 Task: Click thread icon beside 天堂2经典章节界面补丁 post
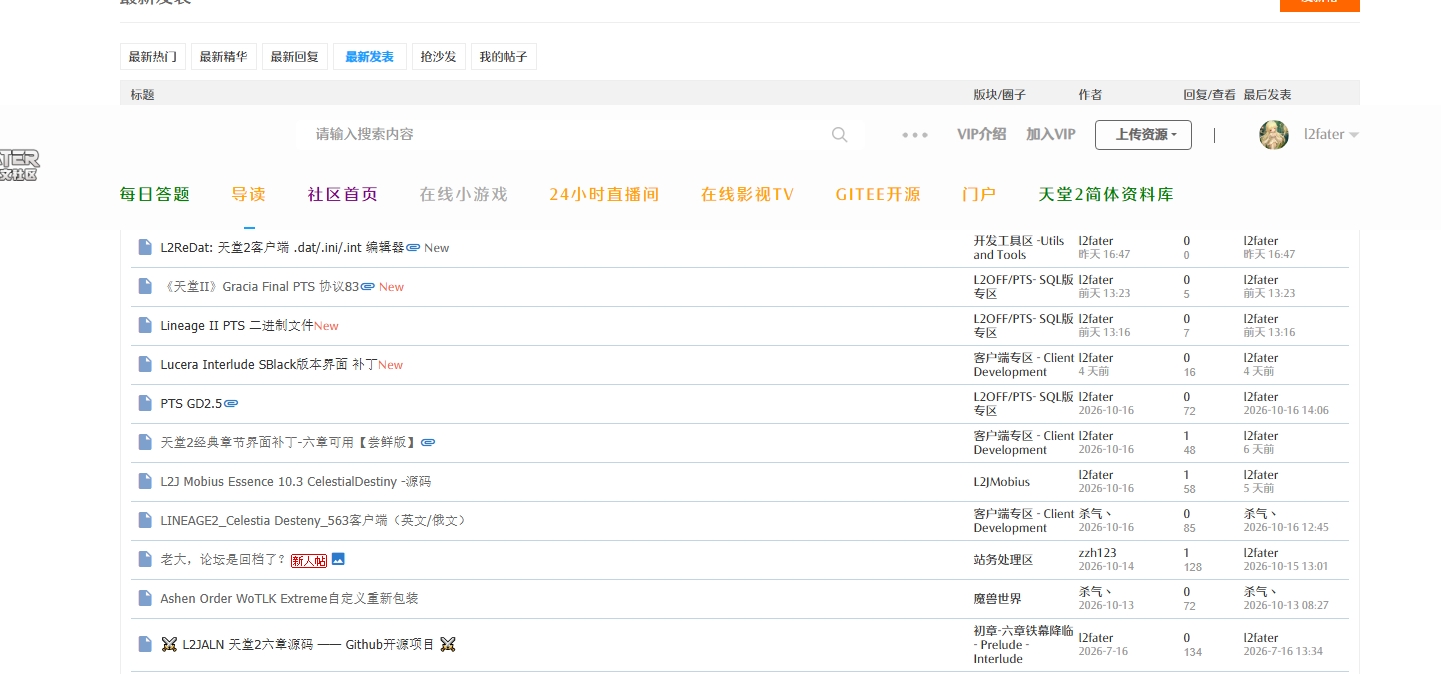145,442
